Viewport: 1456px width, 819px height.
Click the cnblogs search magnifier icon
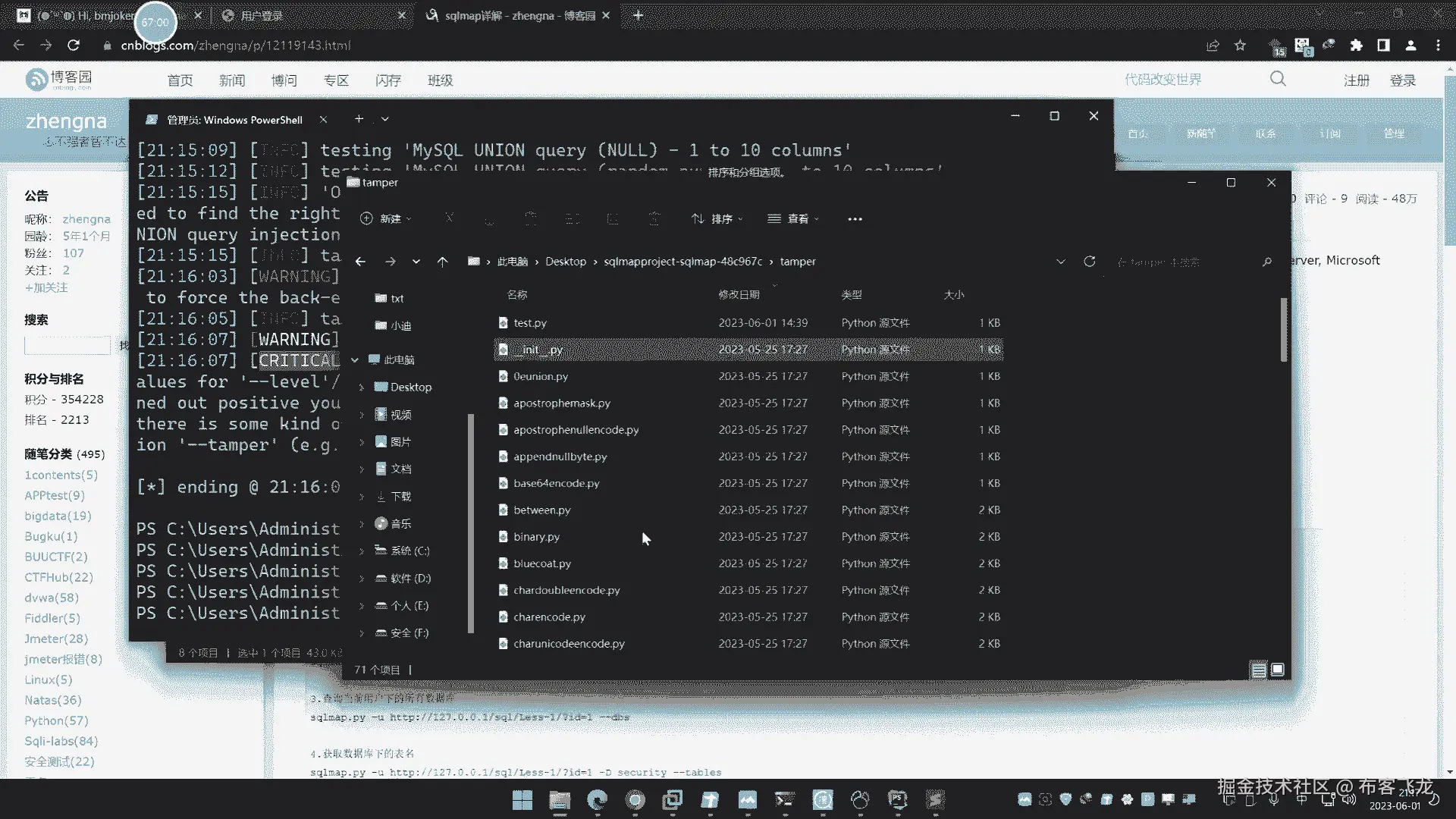(1278, 79)
